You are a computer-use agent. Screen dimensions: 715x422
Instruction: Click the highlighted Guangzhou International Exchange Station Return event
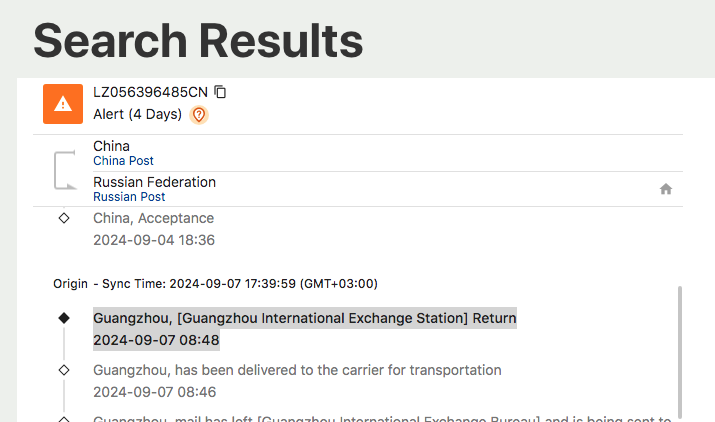tap(304, 318)
